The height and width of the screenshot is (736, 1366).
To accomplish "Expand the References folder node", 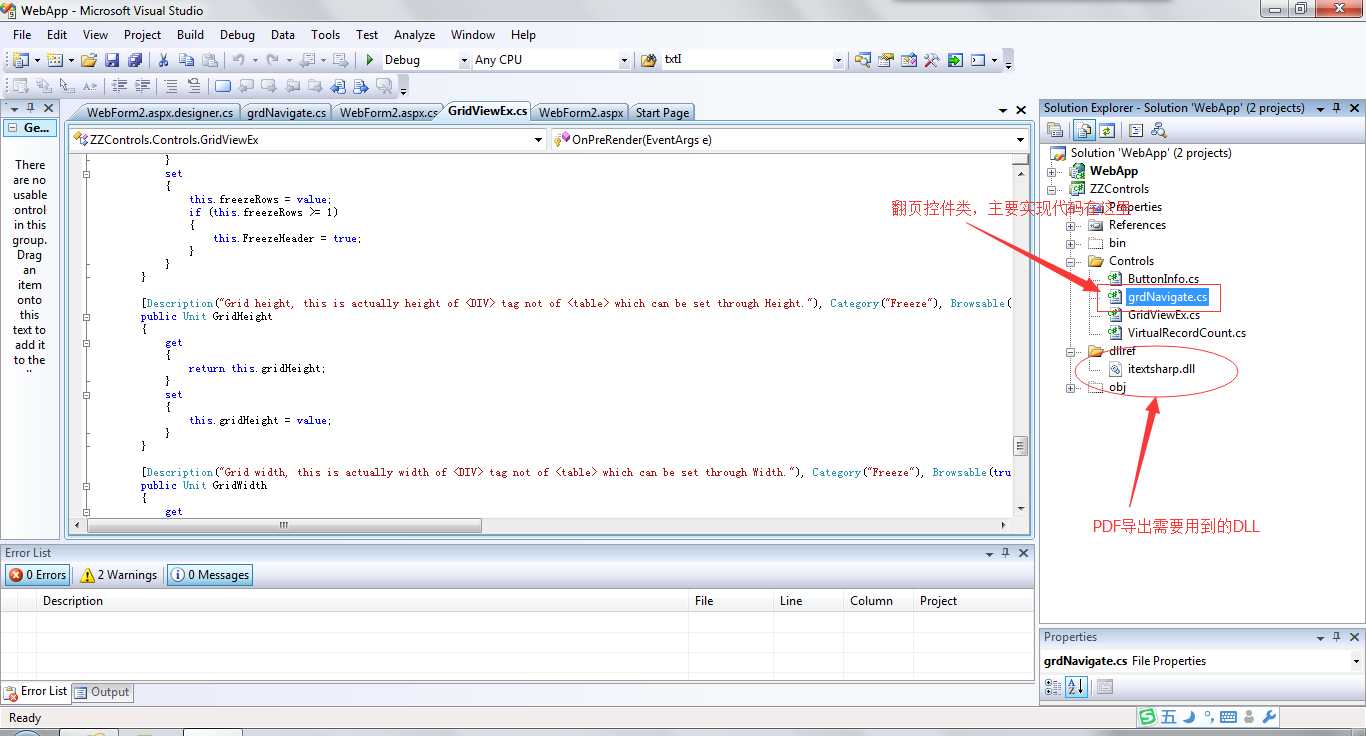I will (x=1071, y=225).
